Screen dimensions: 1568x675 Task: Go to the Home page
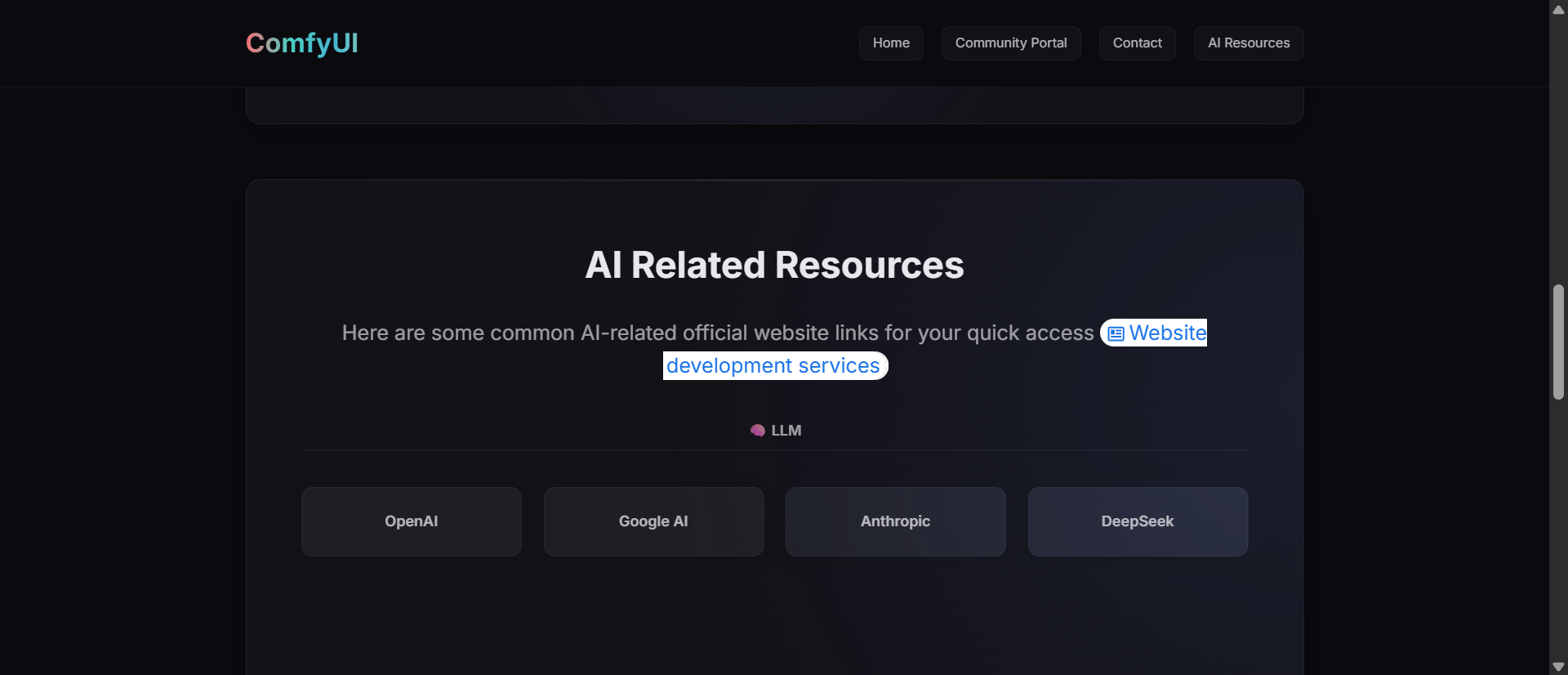tap(891, 43)
